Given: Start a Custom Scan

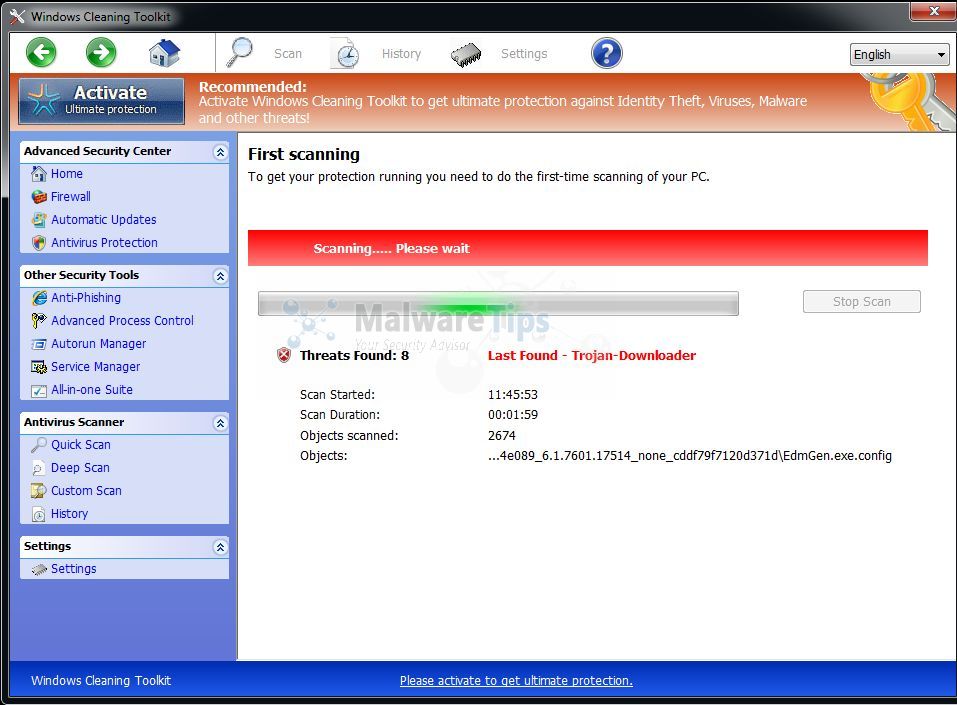Looking at the screenshot, I should [86, 490].
